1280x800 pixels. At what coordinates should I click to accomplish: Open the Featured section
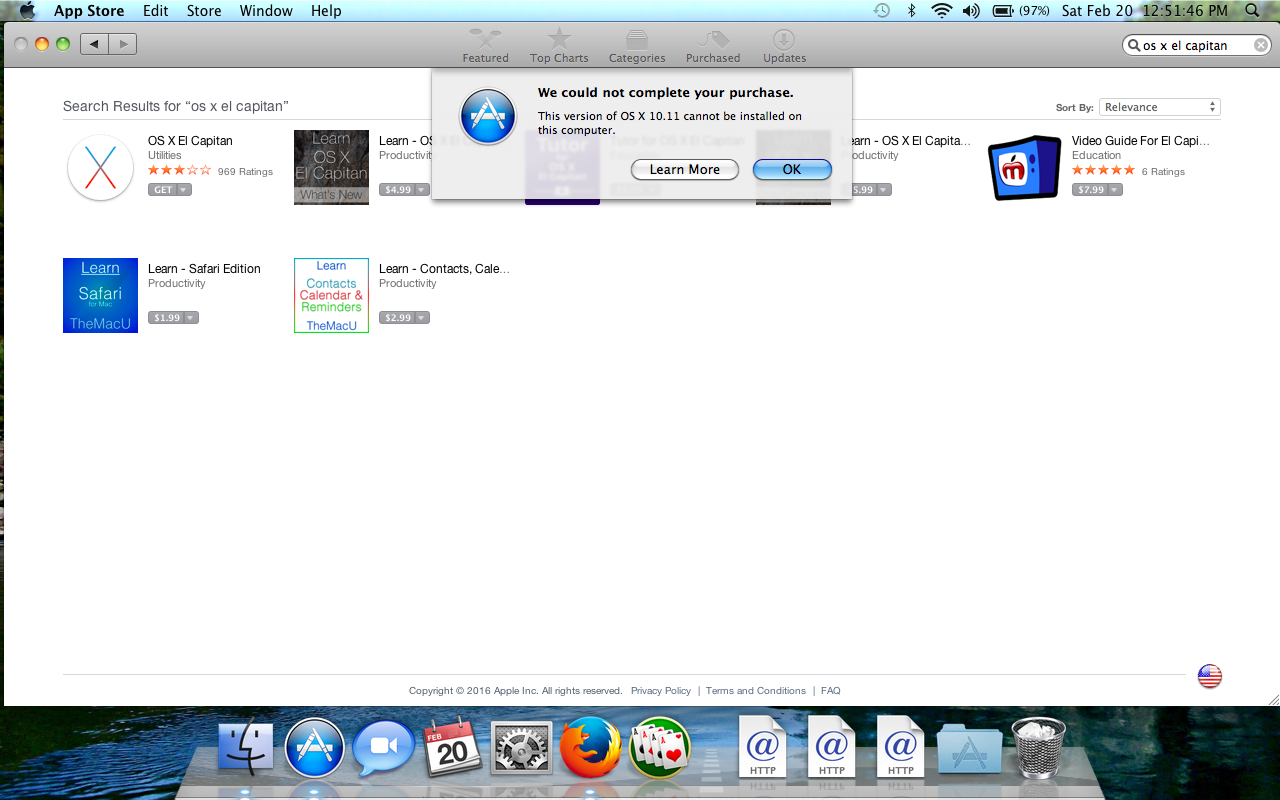[x=485, y=46]
